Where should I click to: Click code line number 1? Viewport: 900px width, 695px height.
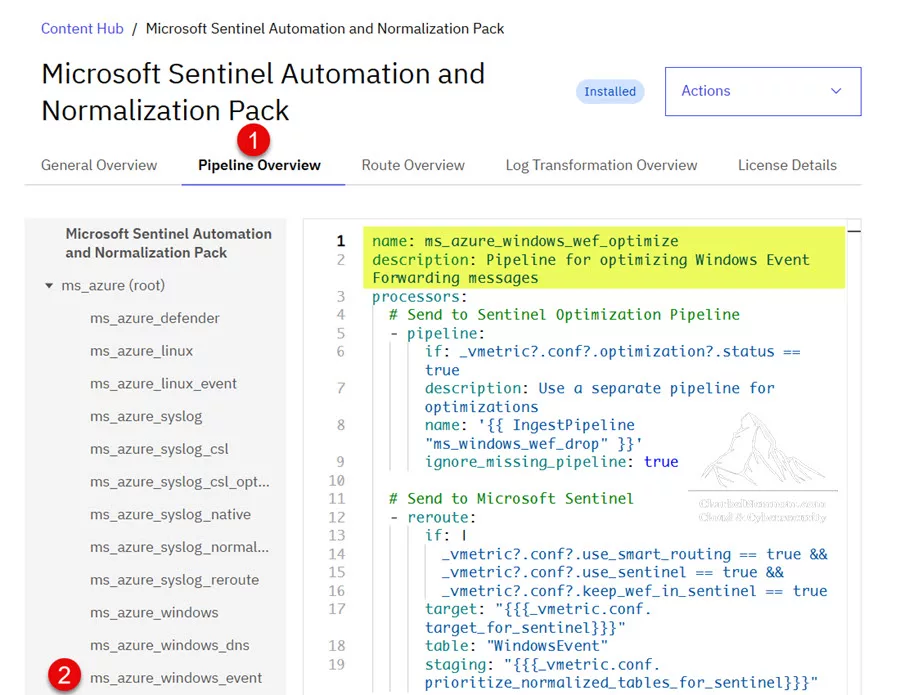tap(341, 241)
